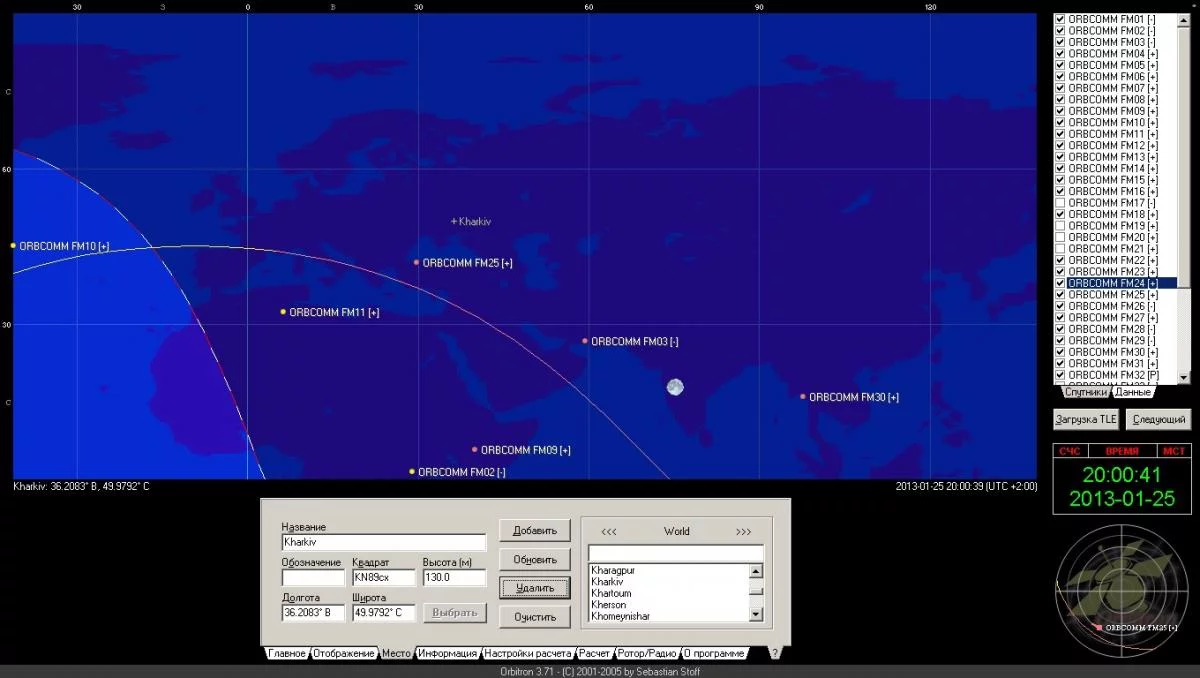Uncheck the ORBCOMM FM12 checkbox
The height and width of the screenshot is (678, 1200).
tap(1060, 145)
